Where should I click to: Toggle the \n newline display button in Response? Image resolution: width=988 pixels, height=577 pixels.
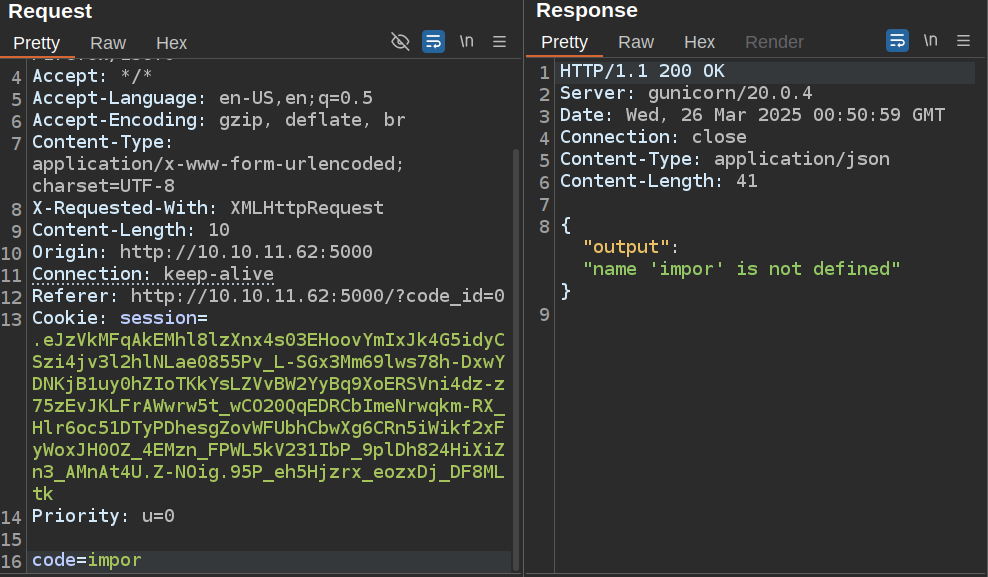[x=930, y=41]
